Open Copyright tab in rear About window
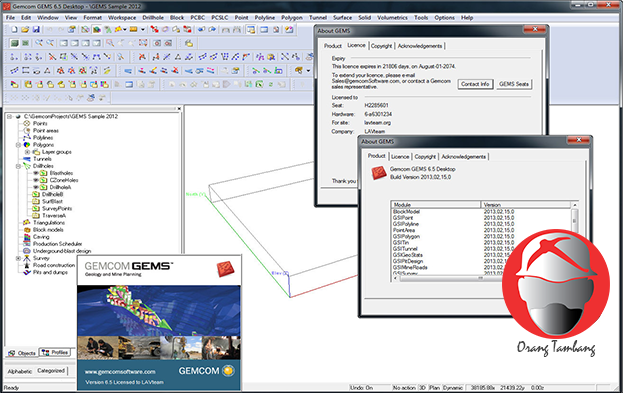 [381, 46]
